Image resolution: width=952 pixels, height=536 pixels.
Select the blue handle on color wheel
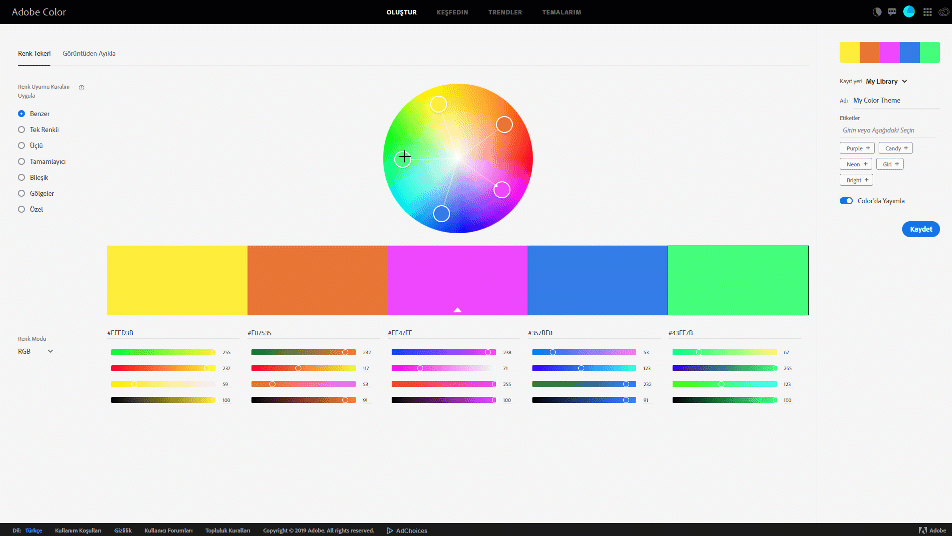(441, 214)
